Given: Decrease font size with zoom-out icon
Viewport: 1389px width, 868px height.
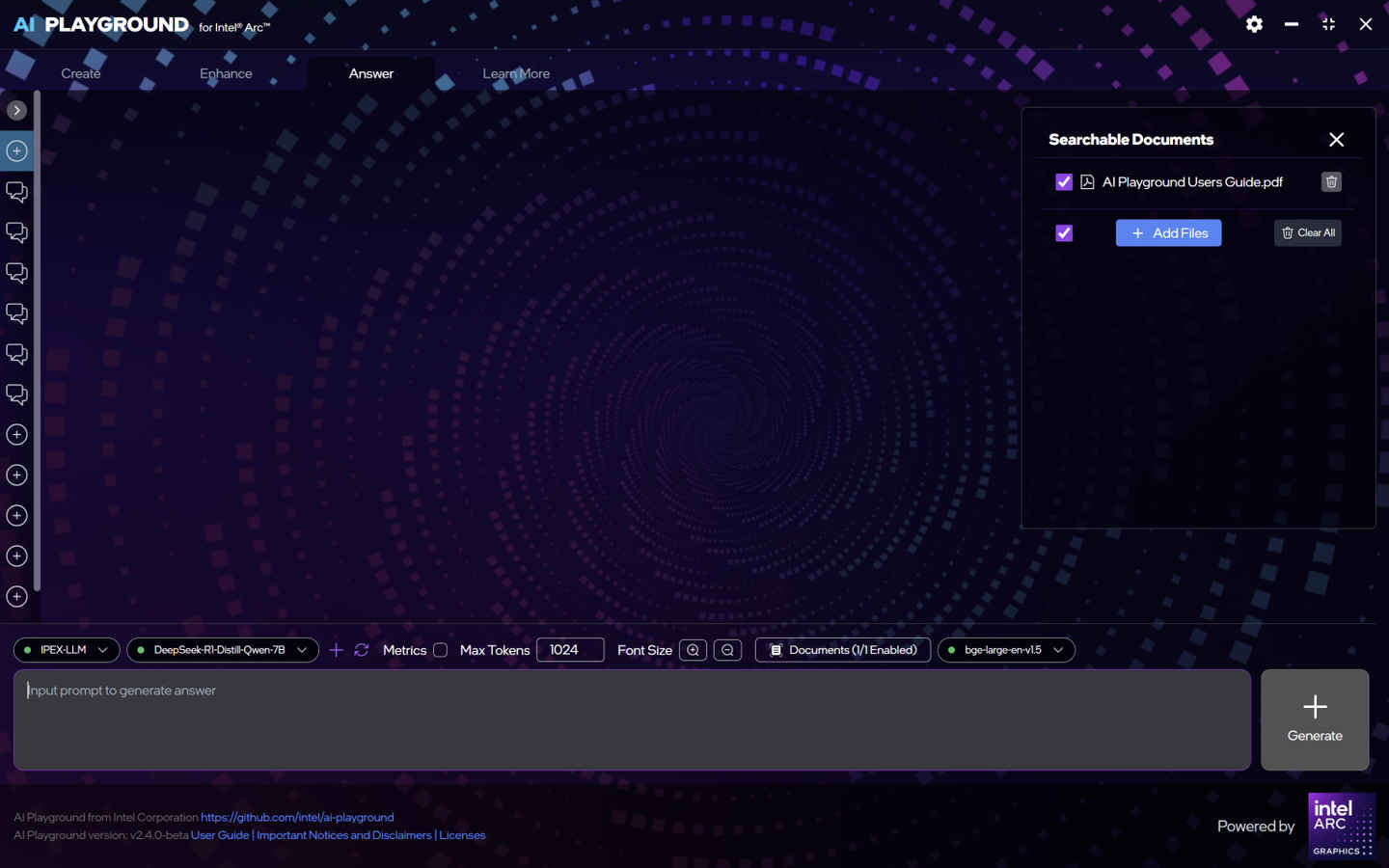Looking at the screenshot, I should [727, 650].
